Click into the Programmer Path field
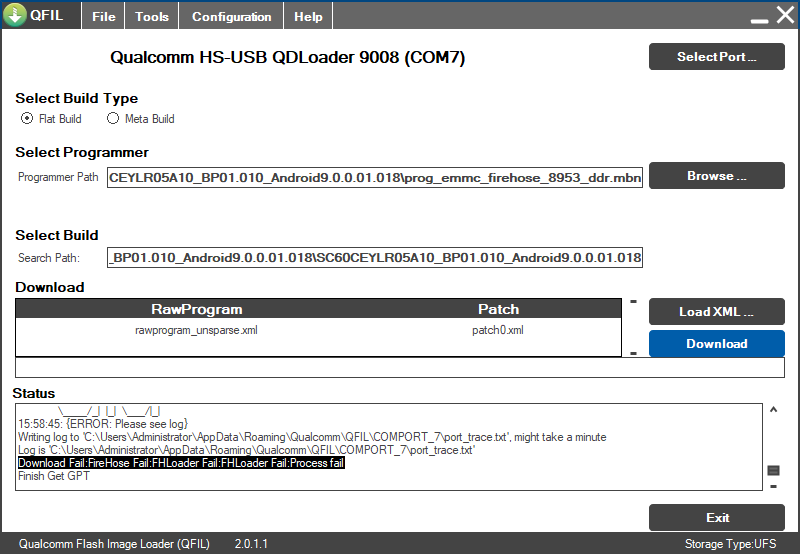 pos(374,178)
